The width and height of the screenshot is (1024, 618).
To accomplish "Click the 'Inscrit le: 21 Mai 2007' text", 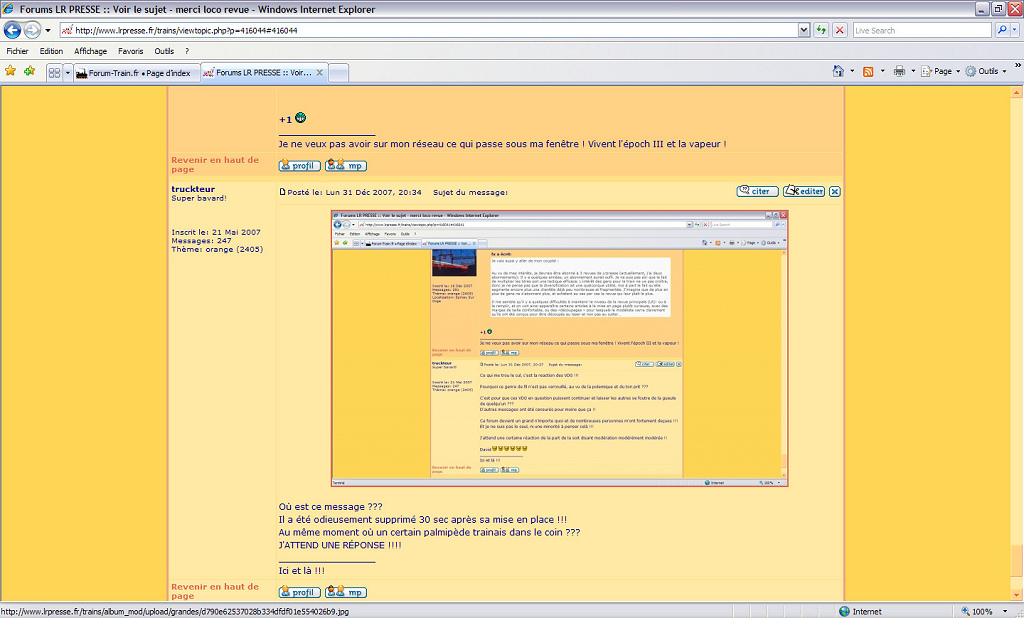I will pos(216,232).
